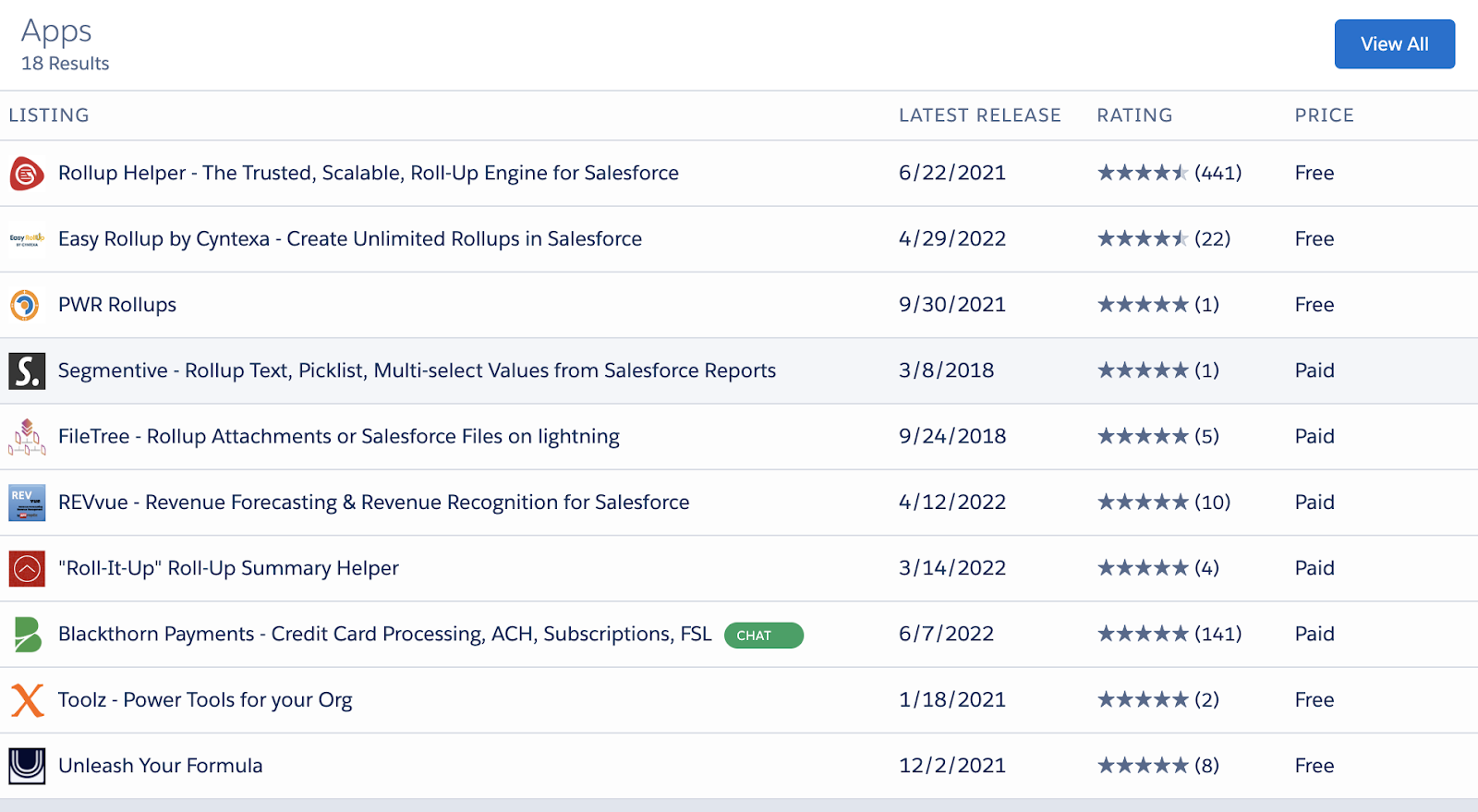The width and height of the screenshot is (1478, 812).
Task: Click the Blackthorn Payments rating (141)
Action: coord(1169,635)
